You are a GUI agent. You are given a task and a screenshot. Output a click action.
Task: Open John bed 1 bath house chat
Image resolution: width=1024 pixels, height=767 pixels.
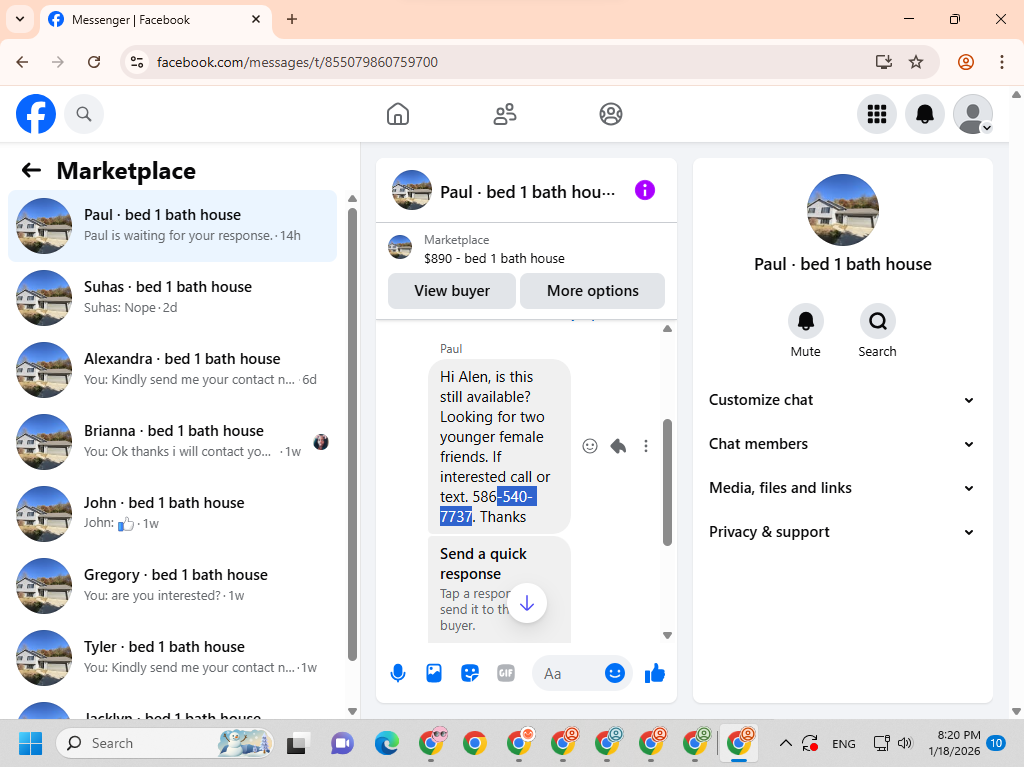tap(172, 514)
